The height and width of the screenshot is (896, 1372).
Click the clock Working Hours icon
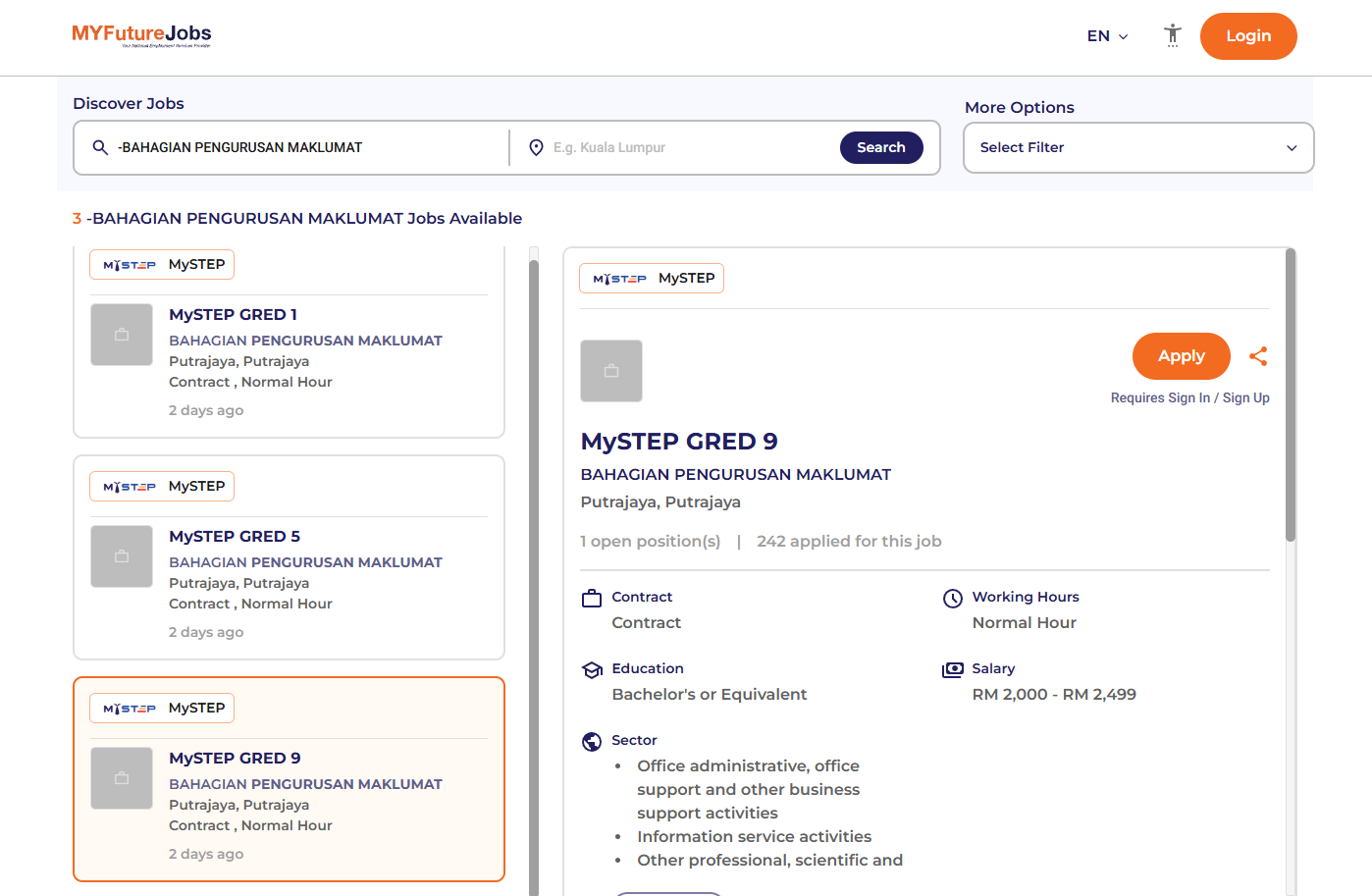[952, 598]
